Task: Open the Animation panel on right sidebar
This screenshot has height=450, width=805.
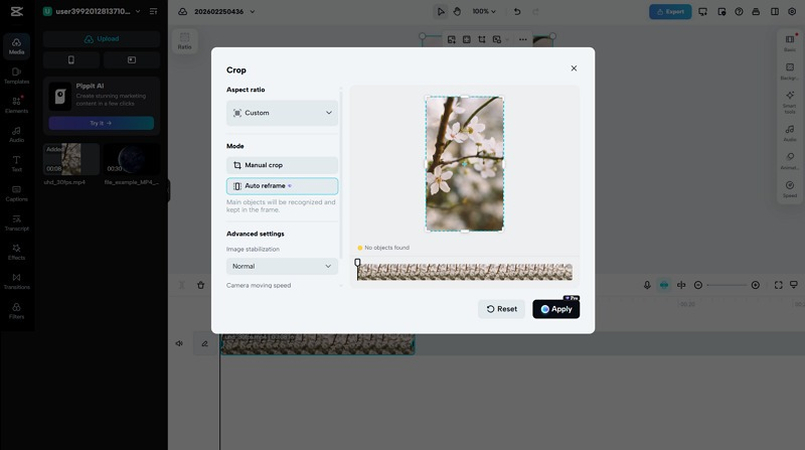Action: 790,161
